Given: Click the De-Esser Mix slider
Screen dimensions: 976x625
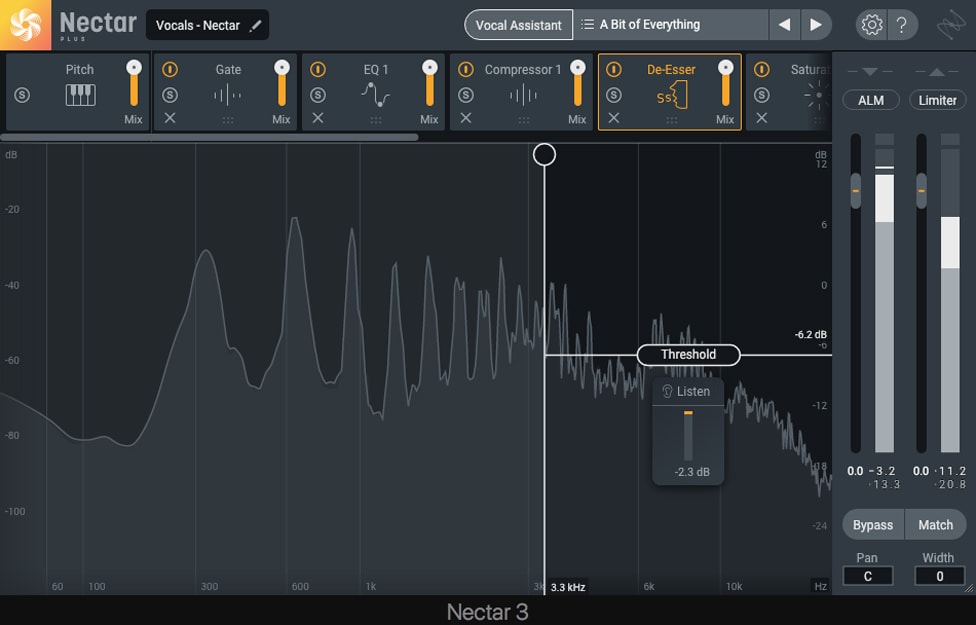Looking at the screenshot, I should point(726,83).
